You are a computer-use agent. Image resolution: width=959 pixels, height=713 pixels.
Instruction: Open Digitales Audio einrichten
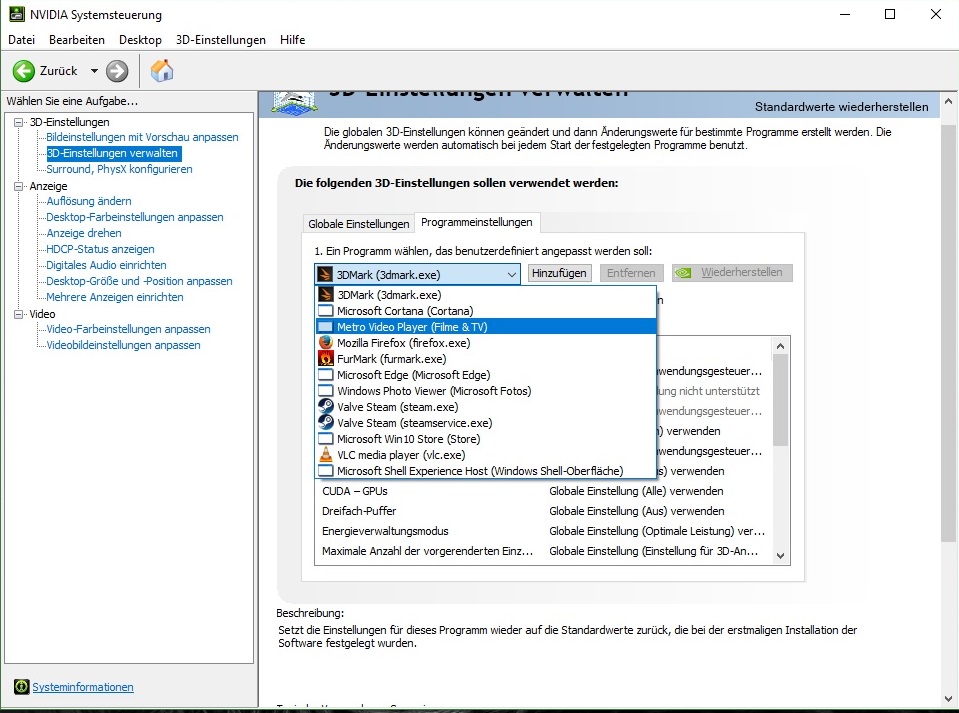point(106,265)
